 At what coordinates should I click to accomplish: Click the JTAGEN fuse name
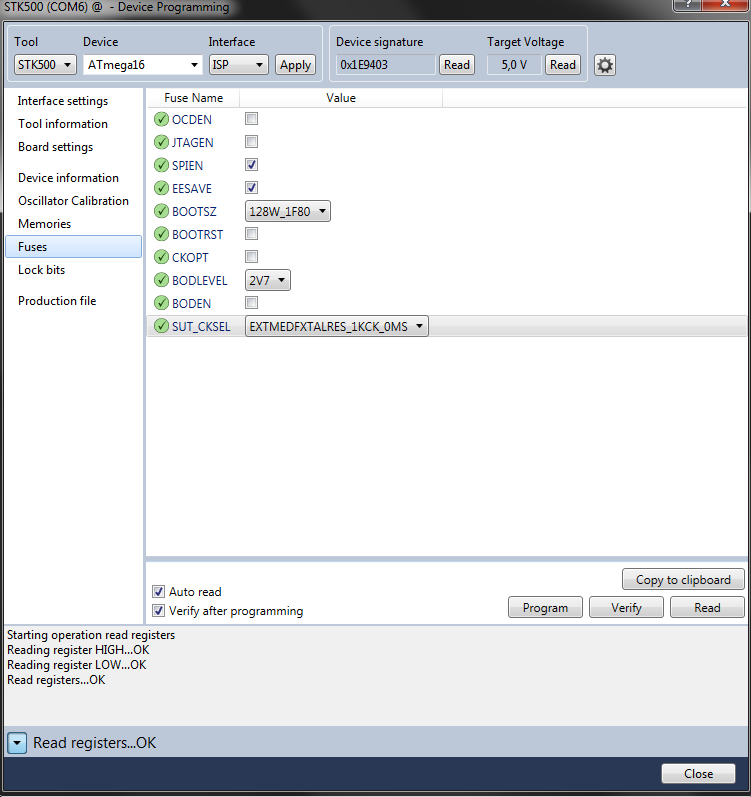click(193, 143)
